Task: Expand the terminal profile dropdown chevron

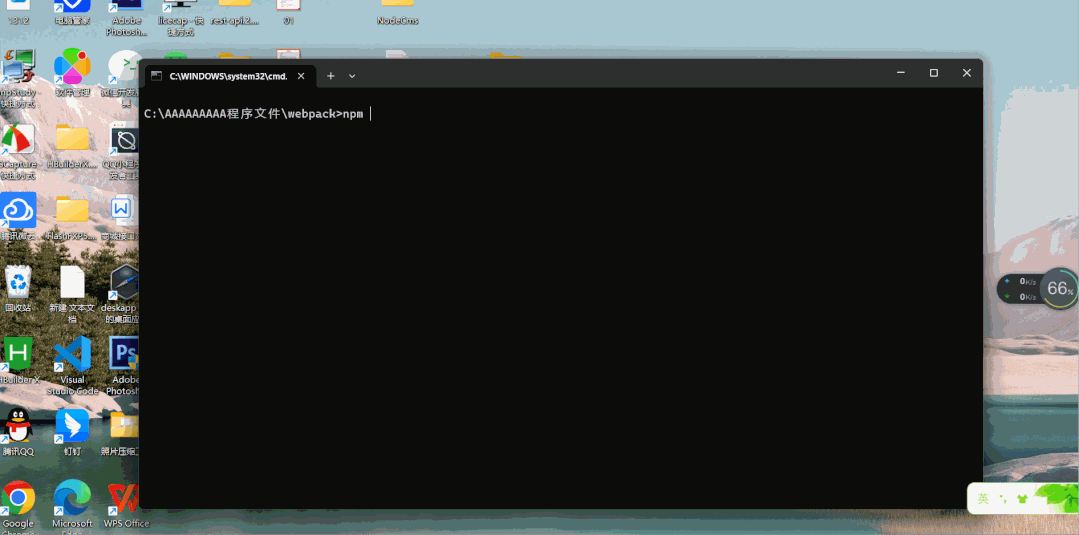Action: point(352,76)
